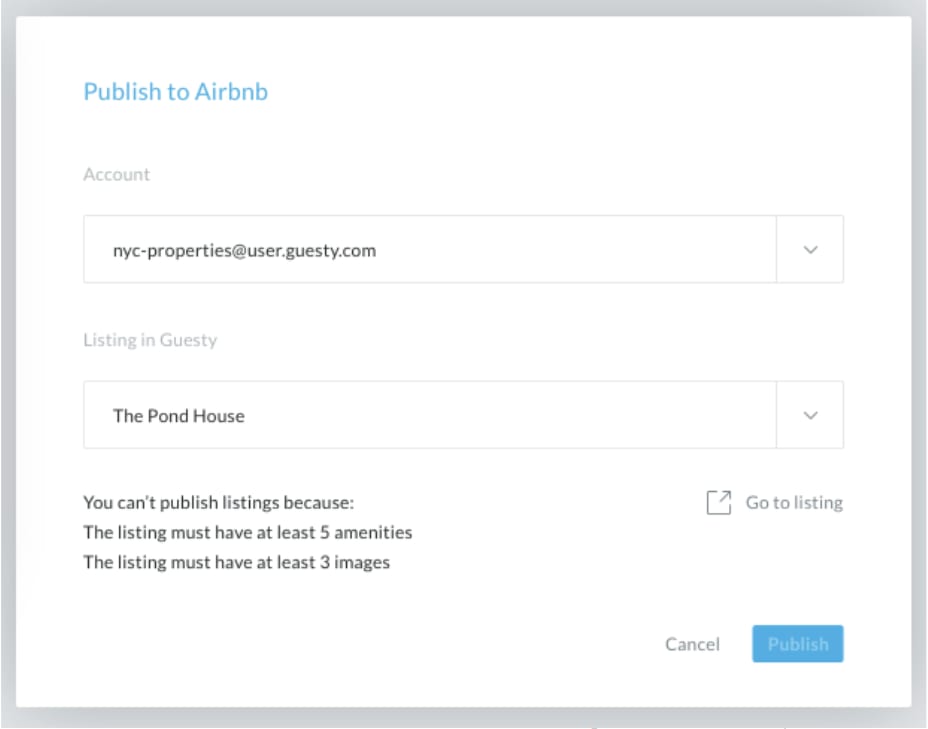
Task: Open The Pond House listing selector
Action: pyautogui.click(x=463, y=415)
